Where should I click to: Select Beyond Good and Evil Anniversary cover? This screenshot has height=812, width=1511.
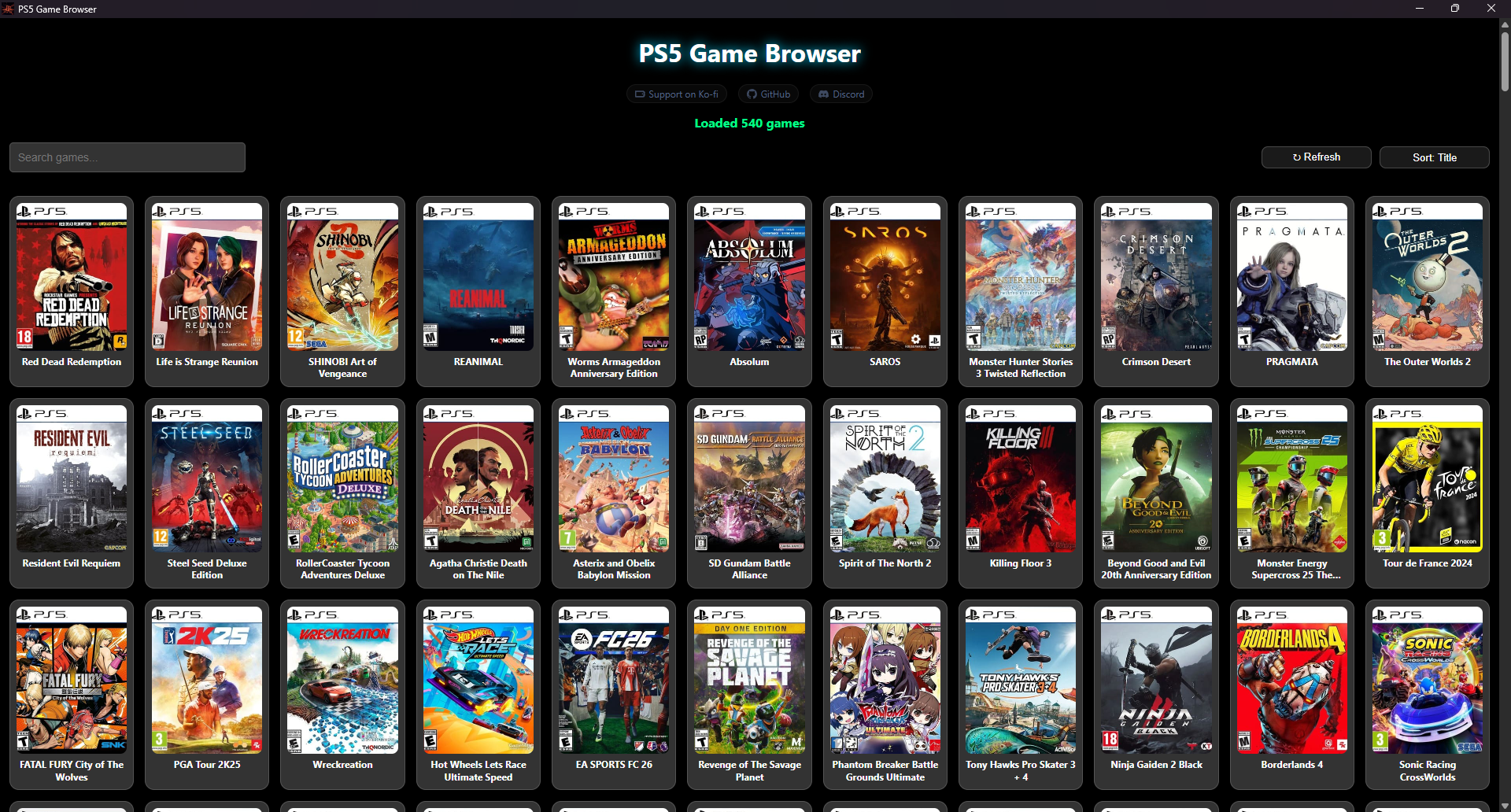(x=1156, y=478)
